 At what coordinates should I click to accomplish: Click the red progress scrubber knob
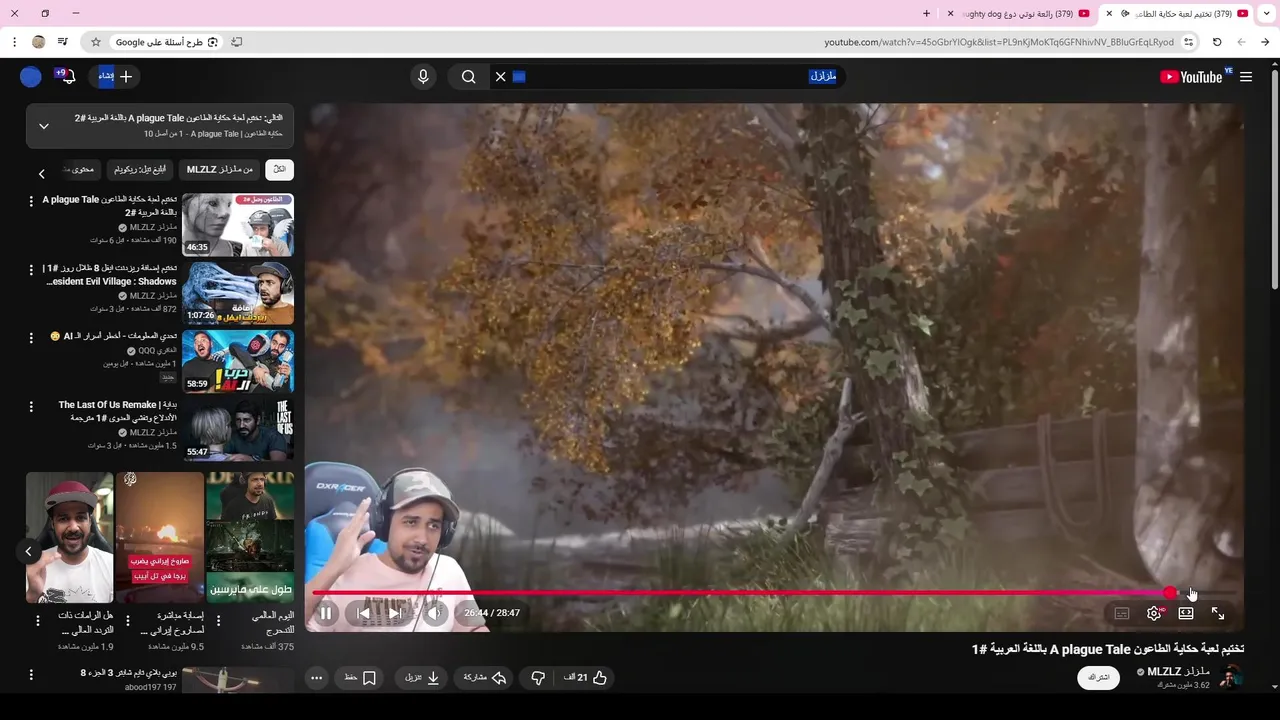pos(1170,593)
